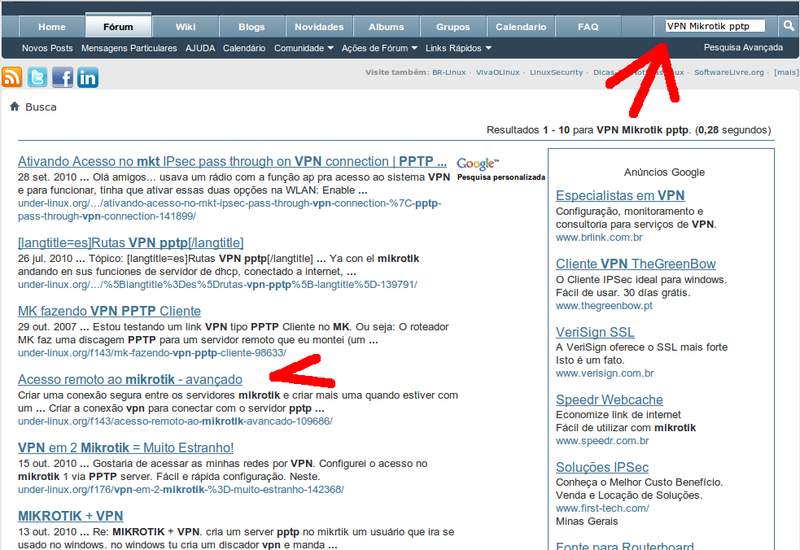Open the Novidades tab
This screenshot has width=800, height=550.
[x=319, y=27]
